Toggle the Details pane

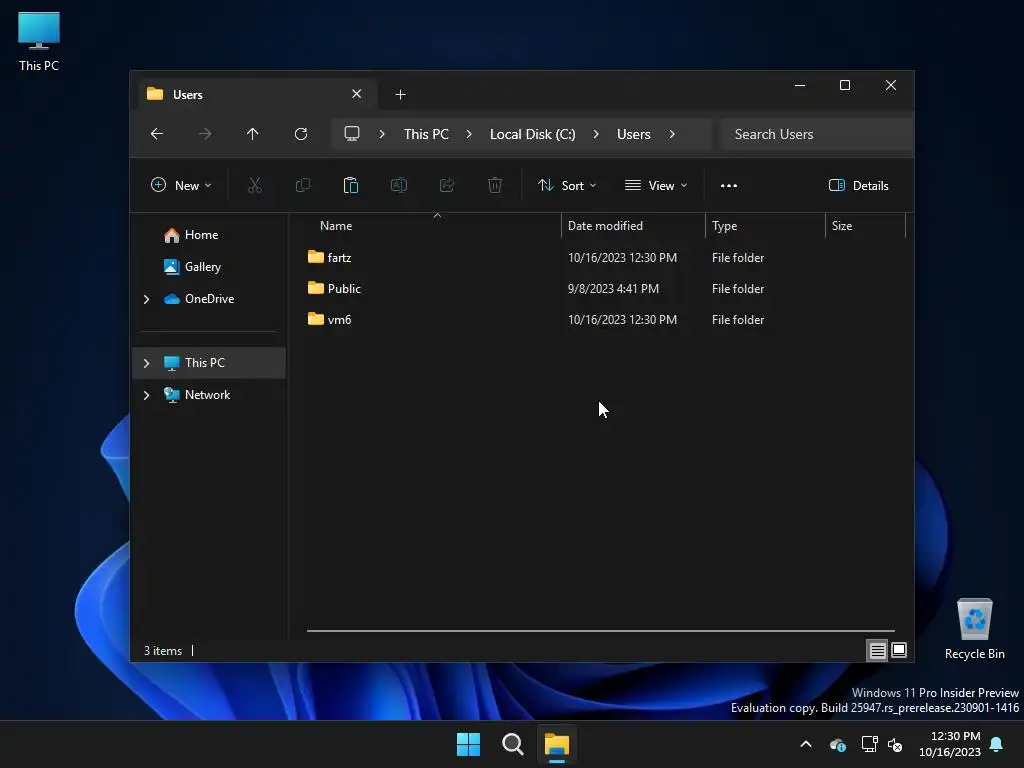(x=858, y=185)
